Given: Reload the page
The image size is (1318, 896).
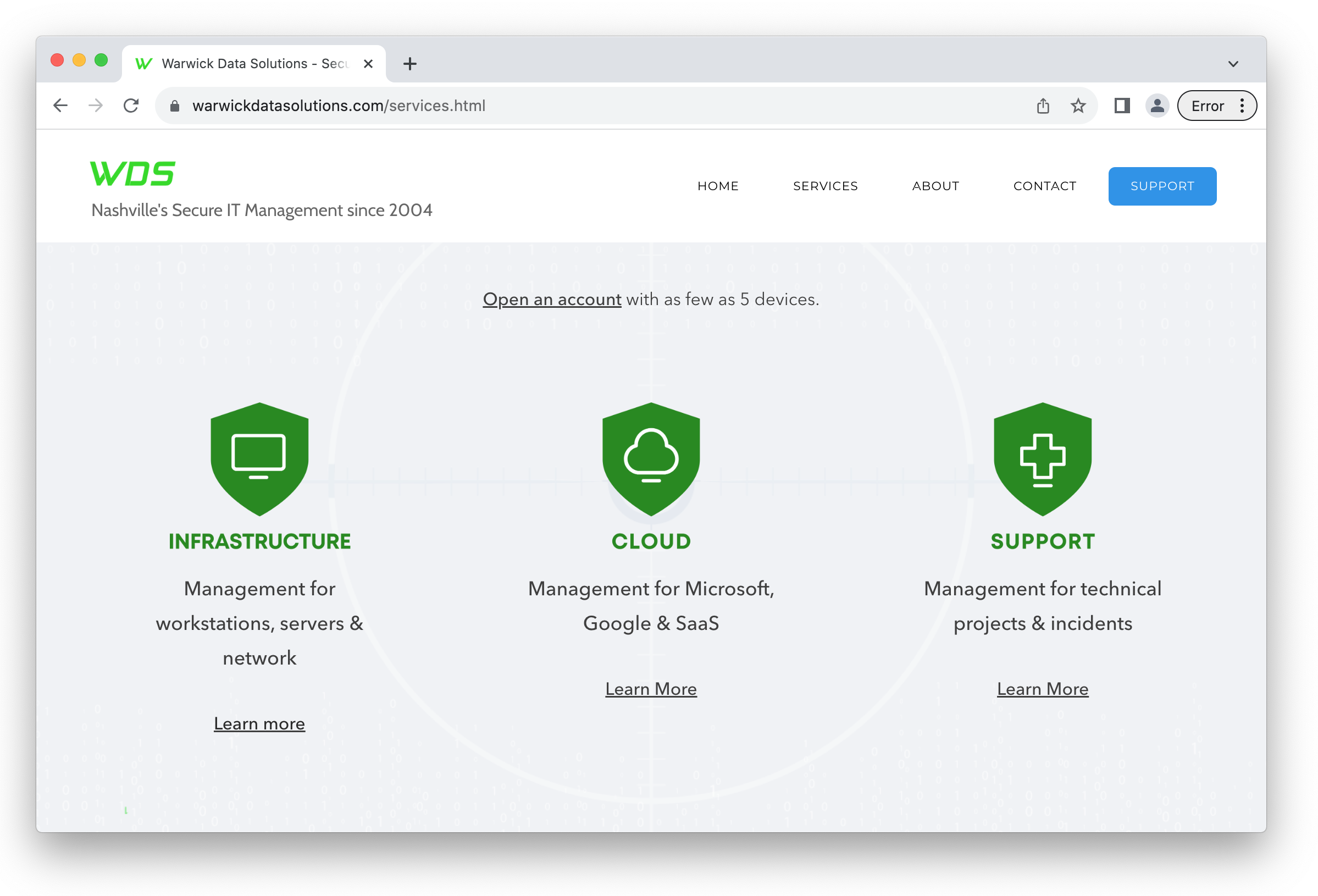Looking at the screenshot, I should pos(131,106).
